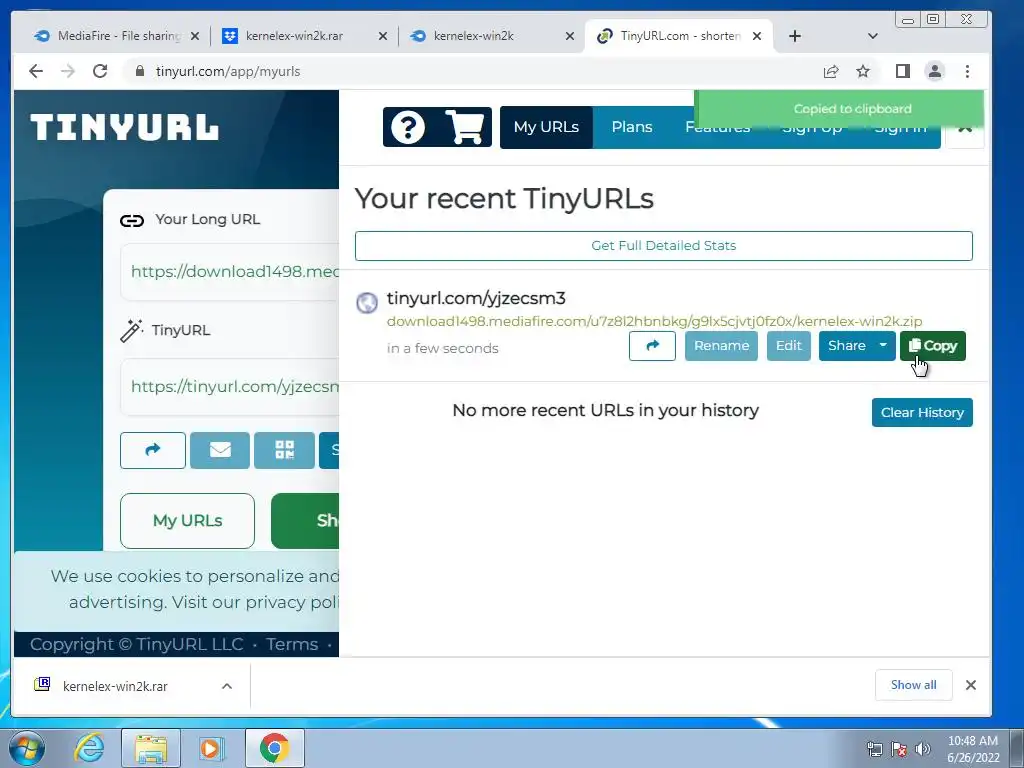Expand the Share dropdown arrow
The image size is (1024, 768).
883,345
